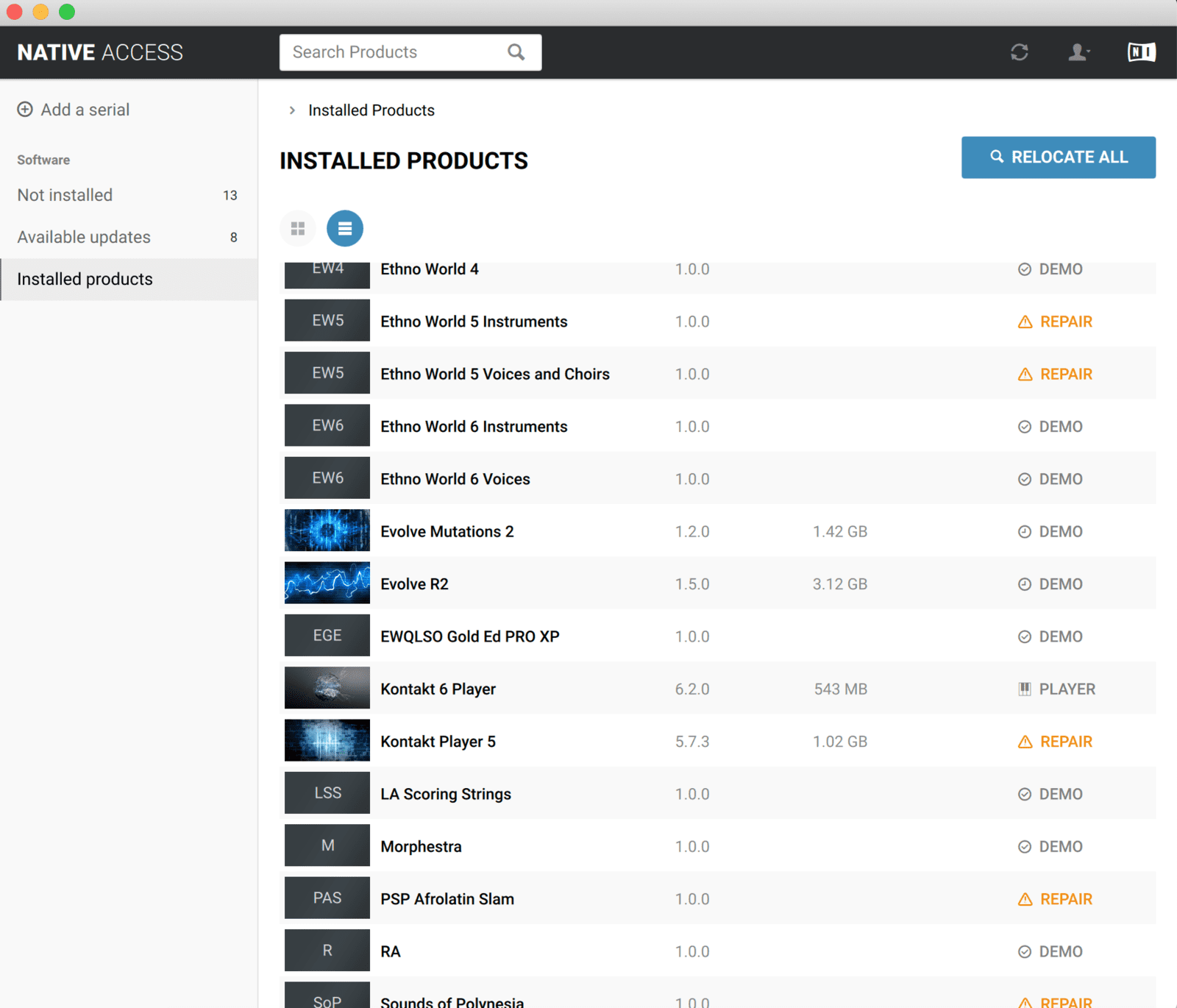This screenshot has width=1177, height=1008.
Task: Select the LA Scoring Strings name
Action: (x=446, y=794)
